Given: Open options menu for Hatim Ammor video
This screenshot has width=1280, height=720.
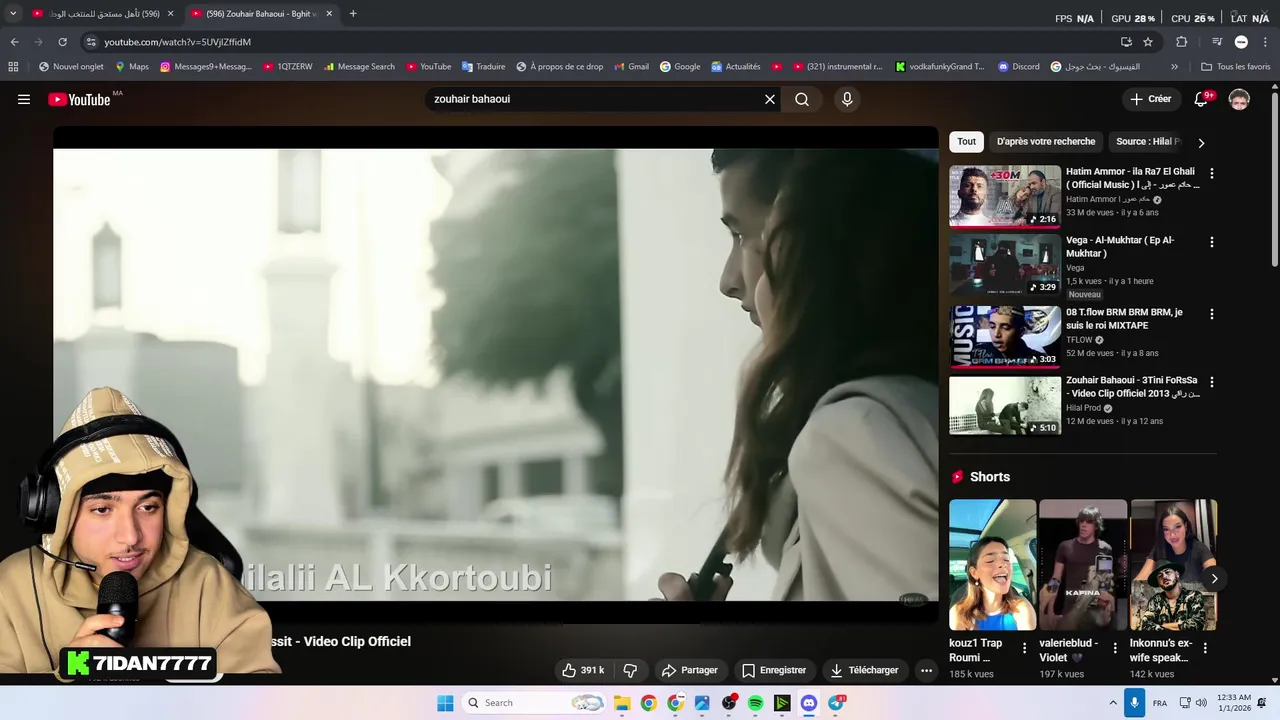Looking at the screenshot, I should 1212,173.
